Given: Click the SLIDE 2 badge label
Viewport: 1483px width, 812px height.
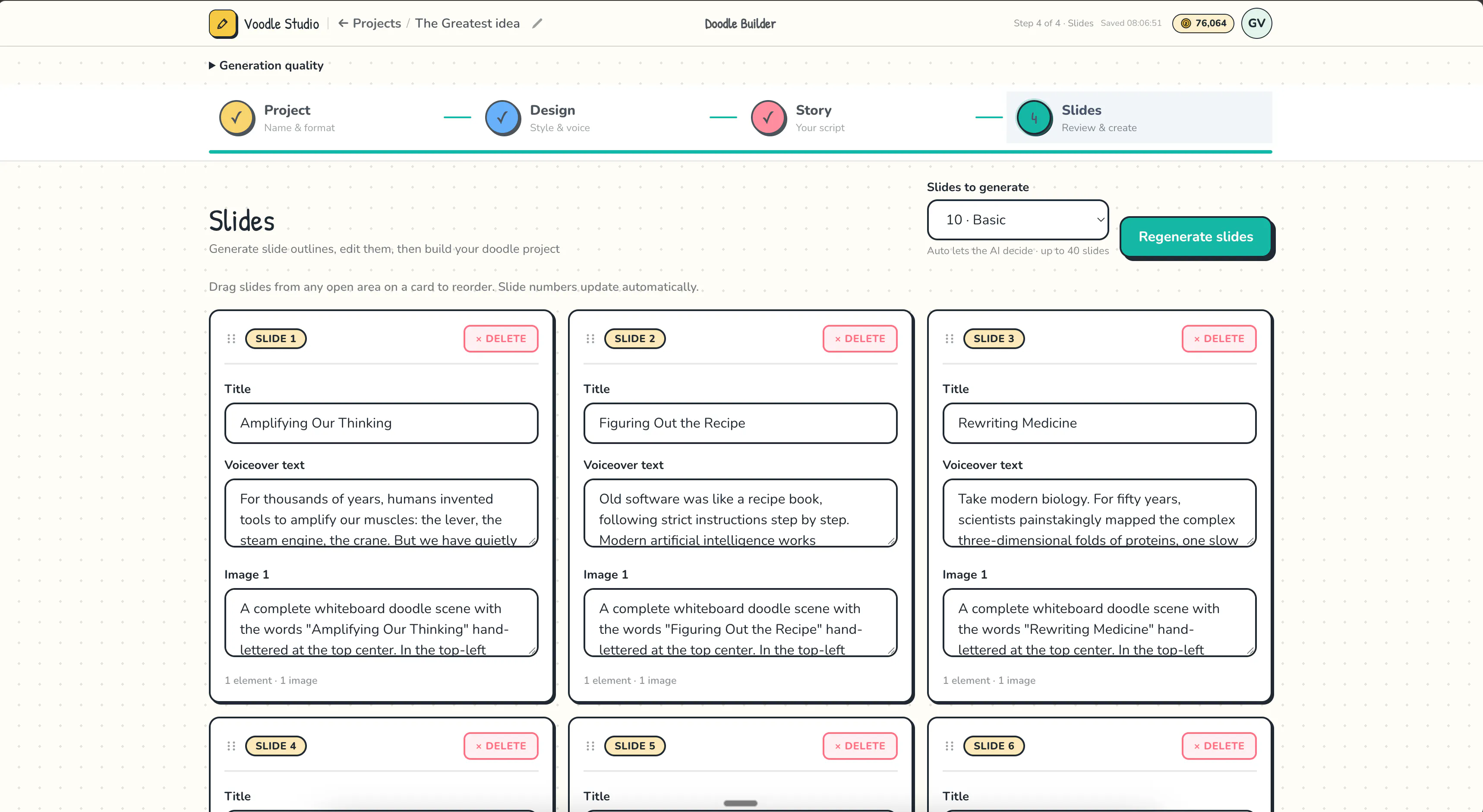Looking at the screenshot, I should pyautogui.click(x=634, y=339).
